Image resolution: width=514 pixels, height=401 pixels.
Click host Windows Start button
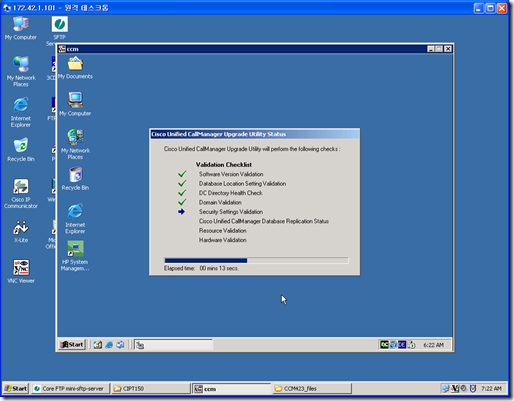click(16, 388)
